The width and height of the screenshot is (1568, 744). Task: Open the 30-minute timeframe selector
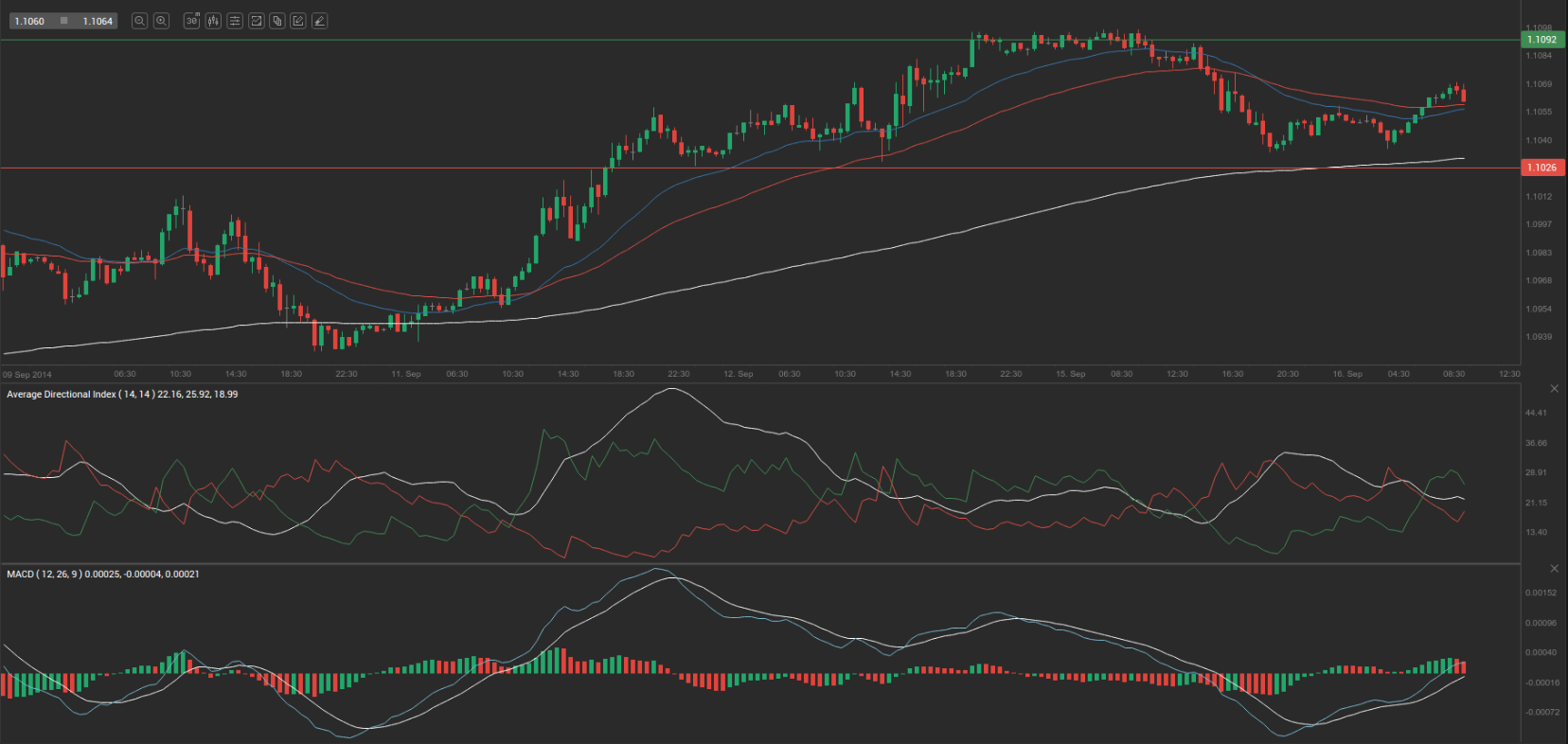point(191,21)
